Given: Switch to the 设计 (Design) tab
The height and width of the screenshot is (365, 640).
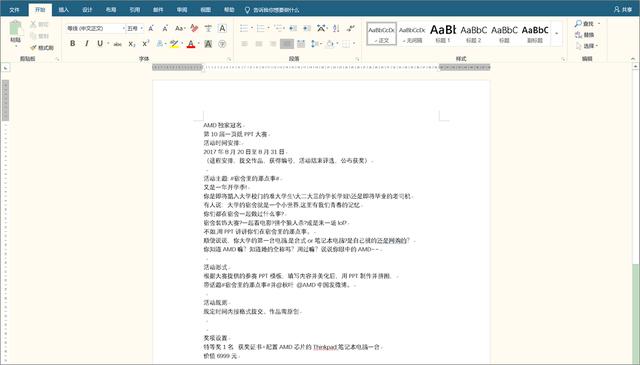Looking at the screenshot, I should point(87,10).
